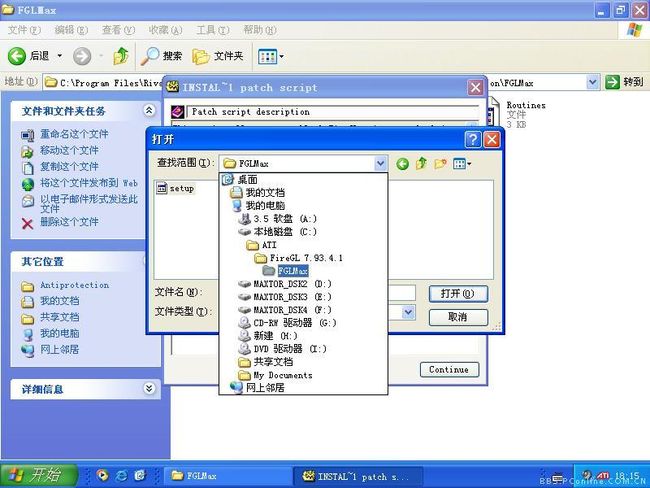Screen dimensions: 650x488
Task: Launch Internet Explorer from quick launch
Action: 121,475
